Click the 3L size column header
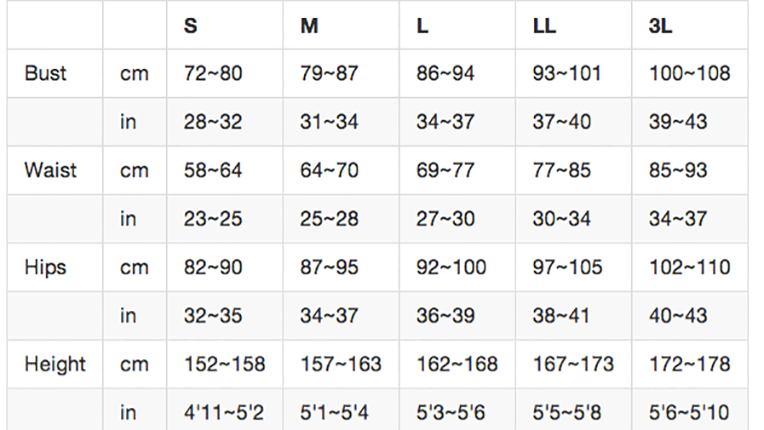This screenshot has width=764, height=430. (661, 26)
